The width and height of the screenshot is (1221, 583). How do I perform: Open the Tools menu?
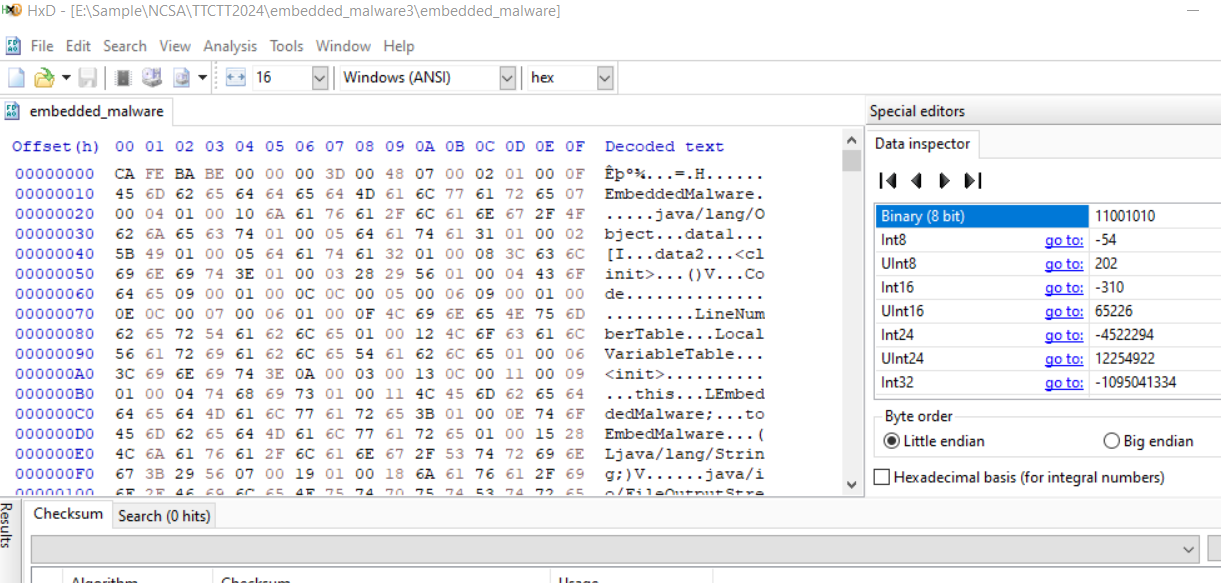point(286,46)
